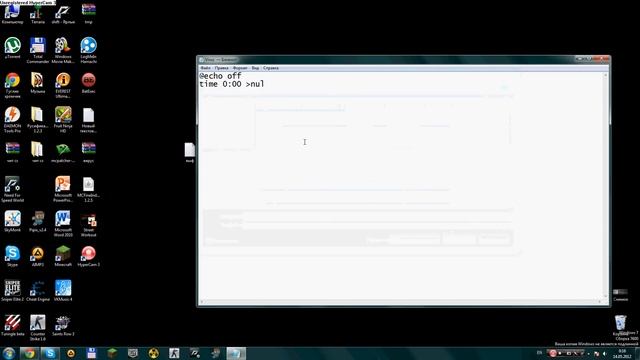Open the Terraria desktop shortcut
640x360 pixels.
[38, 14]
